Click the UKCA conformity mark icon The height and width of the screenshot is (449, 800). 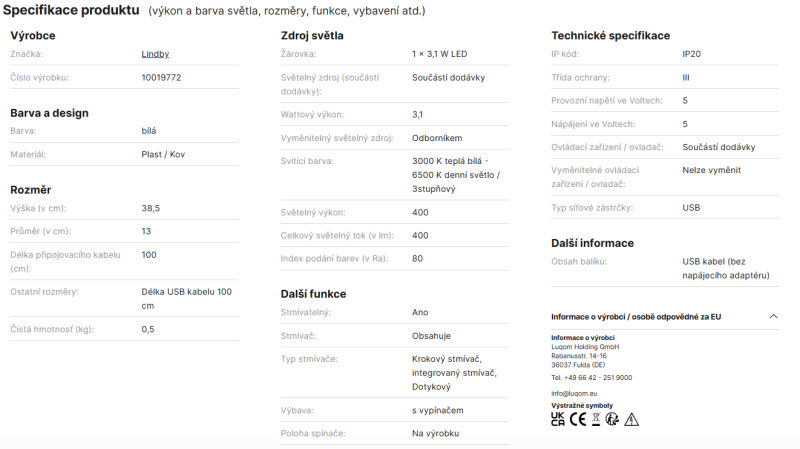pyautogui.click(x=558, y=419)
